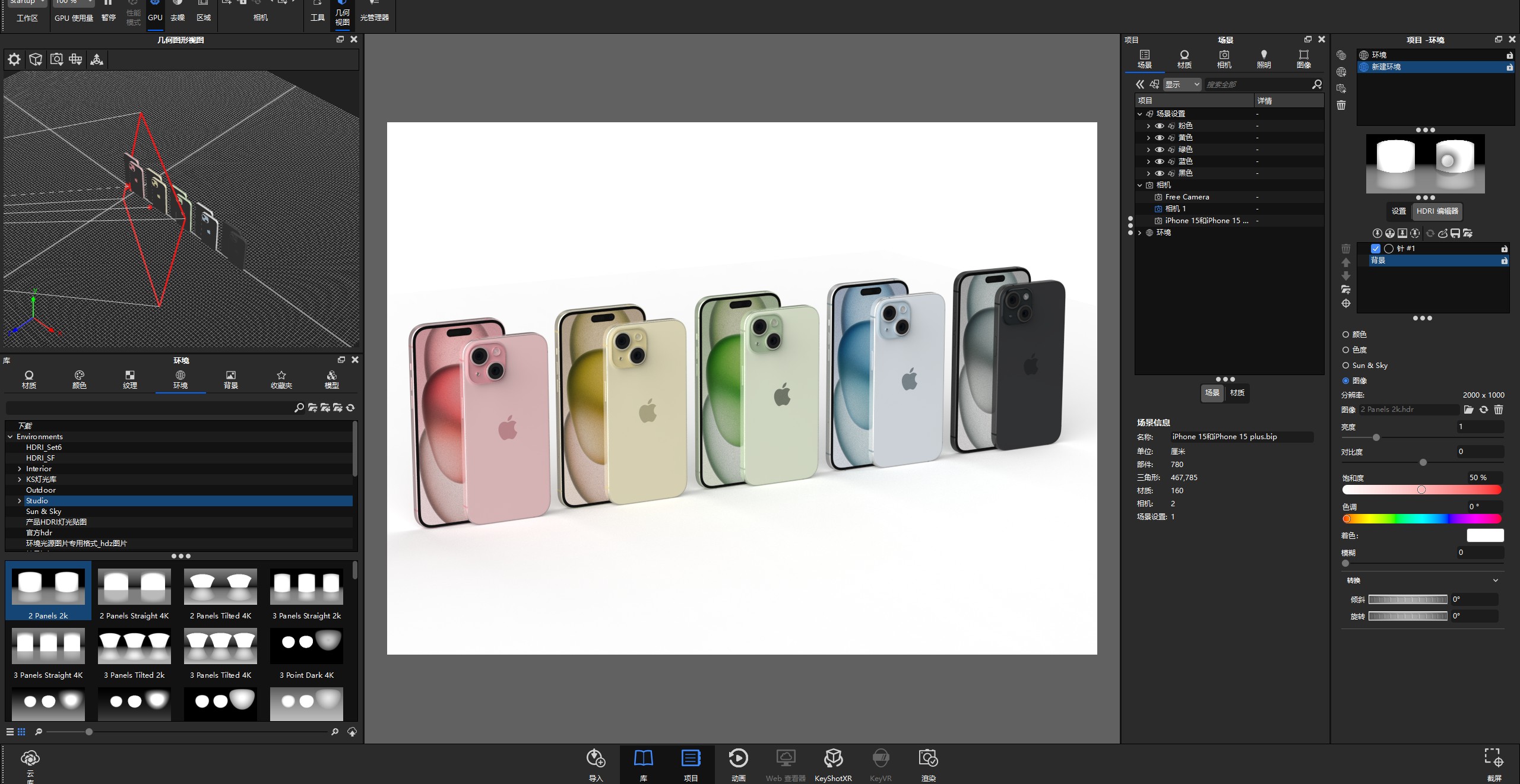Switch to the 材质 tab in library

[28, 380]
